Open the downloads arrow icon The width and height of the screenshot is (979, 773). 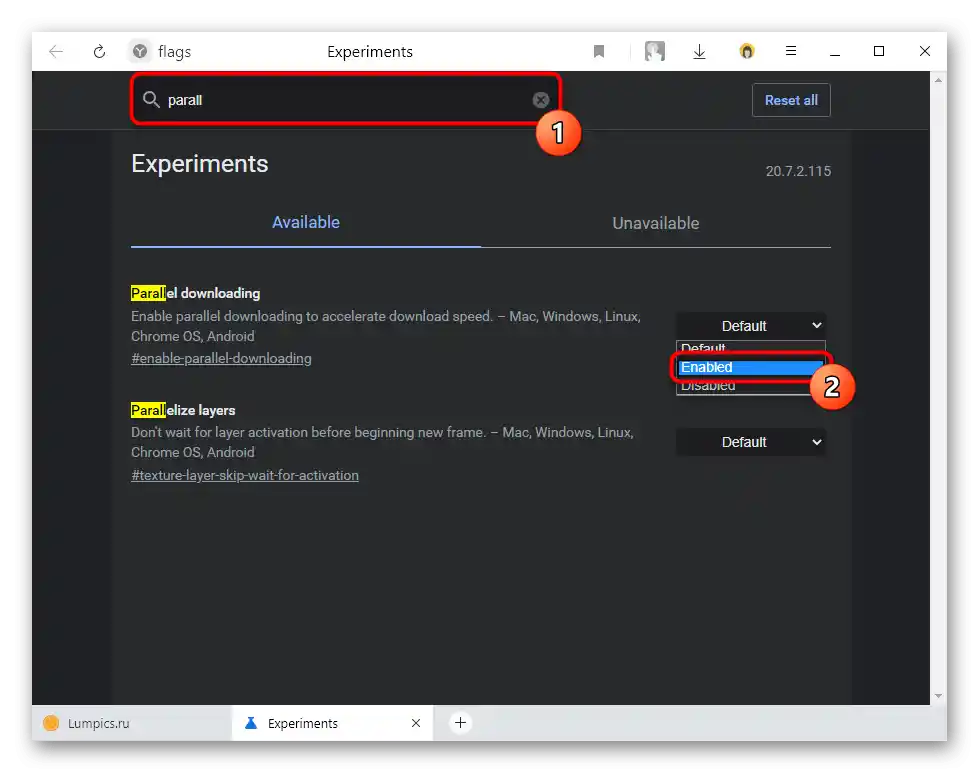point(699,51)
